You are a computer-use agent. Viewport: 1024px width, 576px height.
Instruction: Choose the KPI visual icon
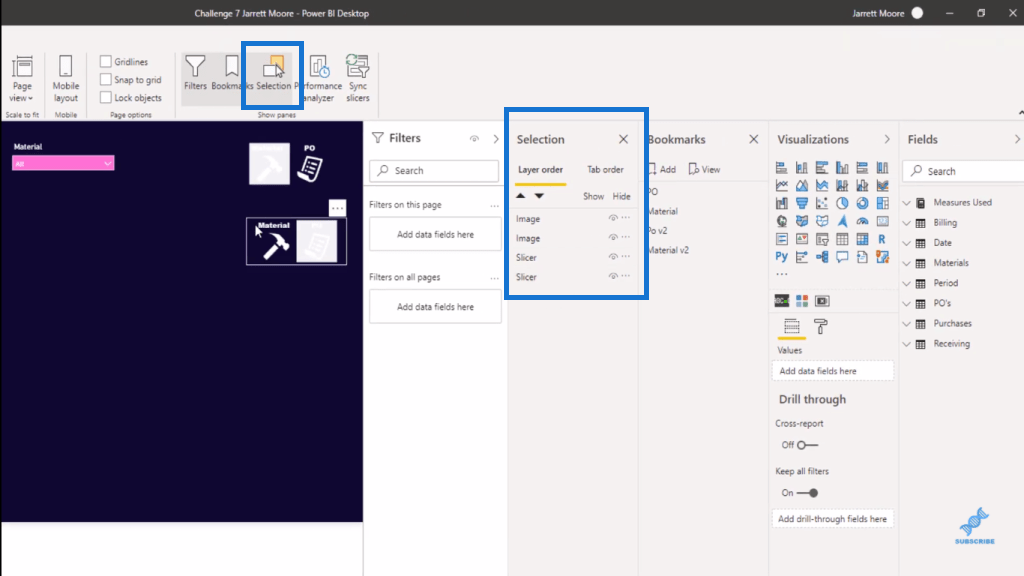click(802, 239)
